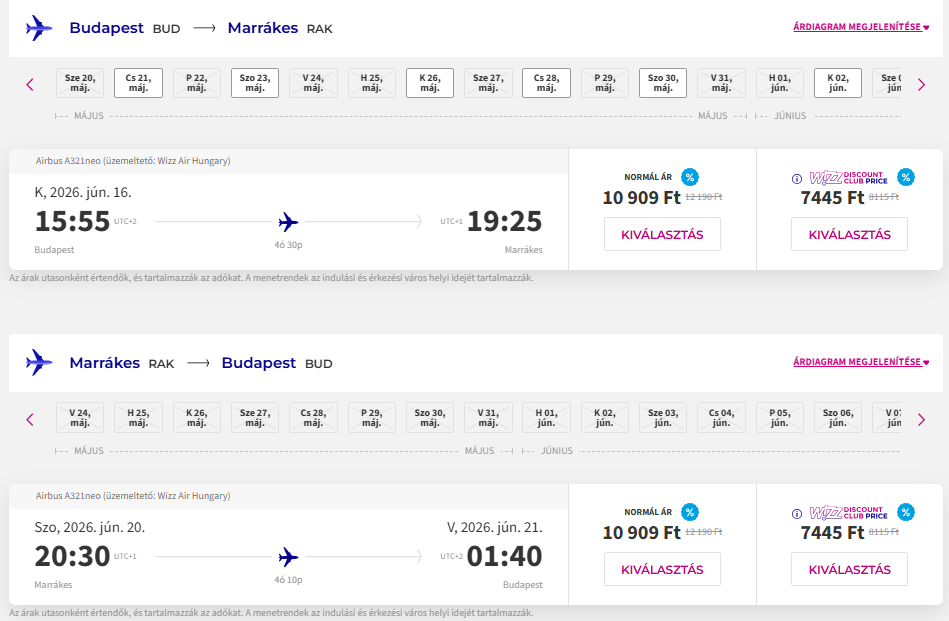This screenshot has width=949, height=621.
Task: Show later outbound dates with the right arrow
Action: click(x=921, y=85)
